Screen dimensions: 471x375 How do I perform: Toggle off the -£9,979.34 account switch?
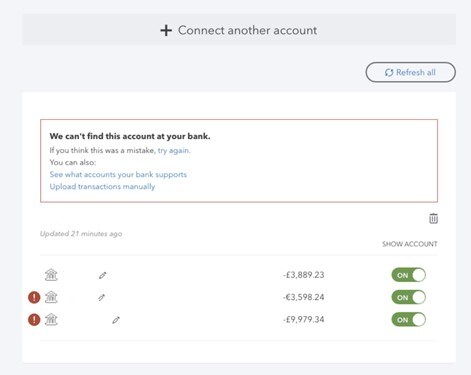[409, 320]
